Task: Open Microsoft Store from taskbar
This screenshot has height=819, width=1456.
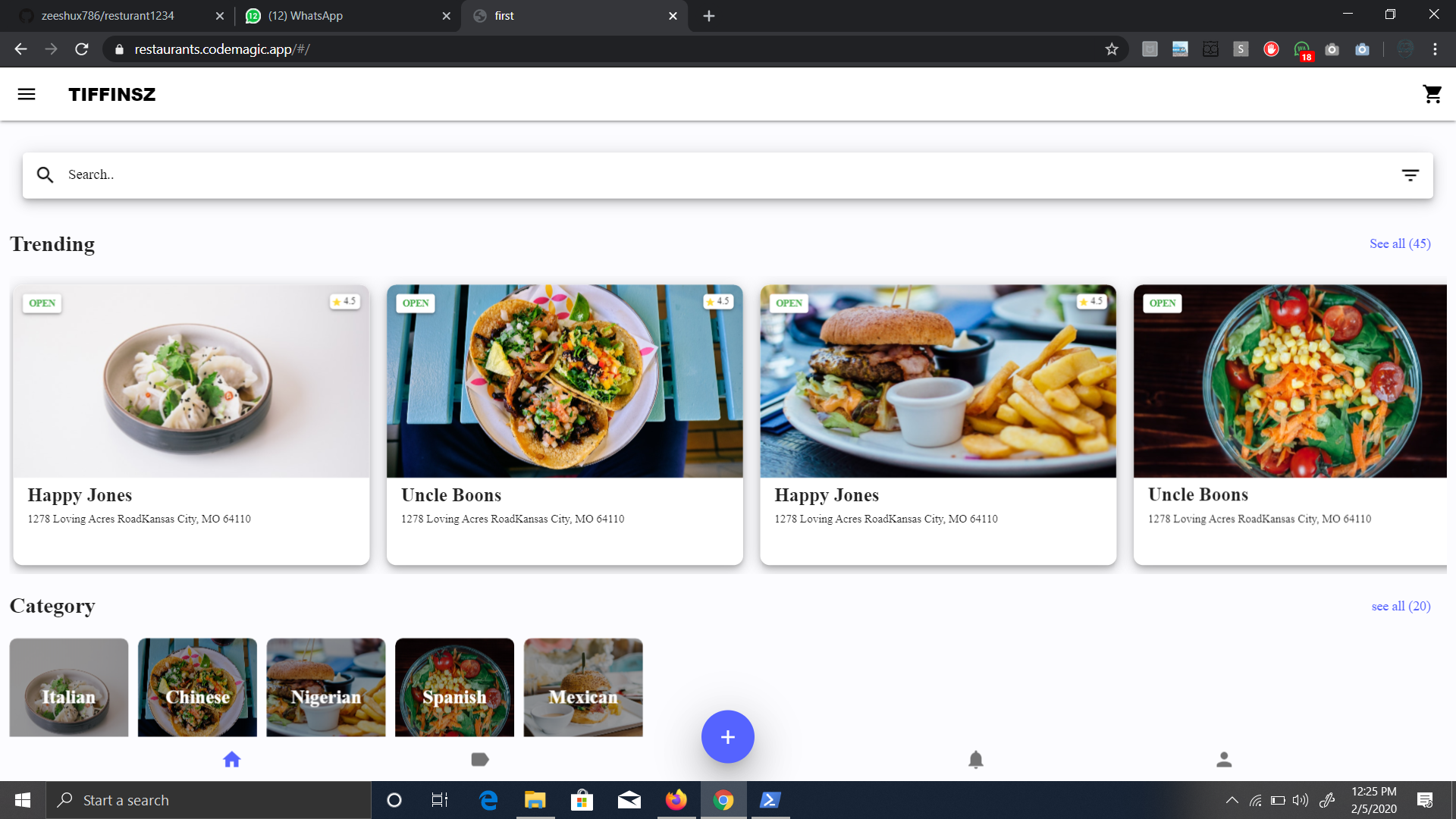Action: click(582, 800)
